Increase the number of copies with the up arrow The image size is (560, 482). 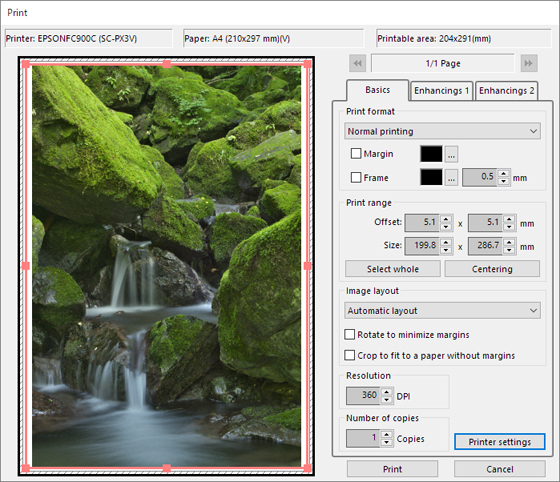point(387,435)
